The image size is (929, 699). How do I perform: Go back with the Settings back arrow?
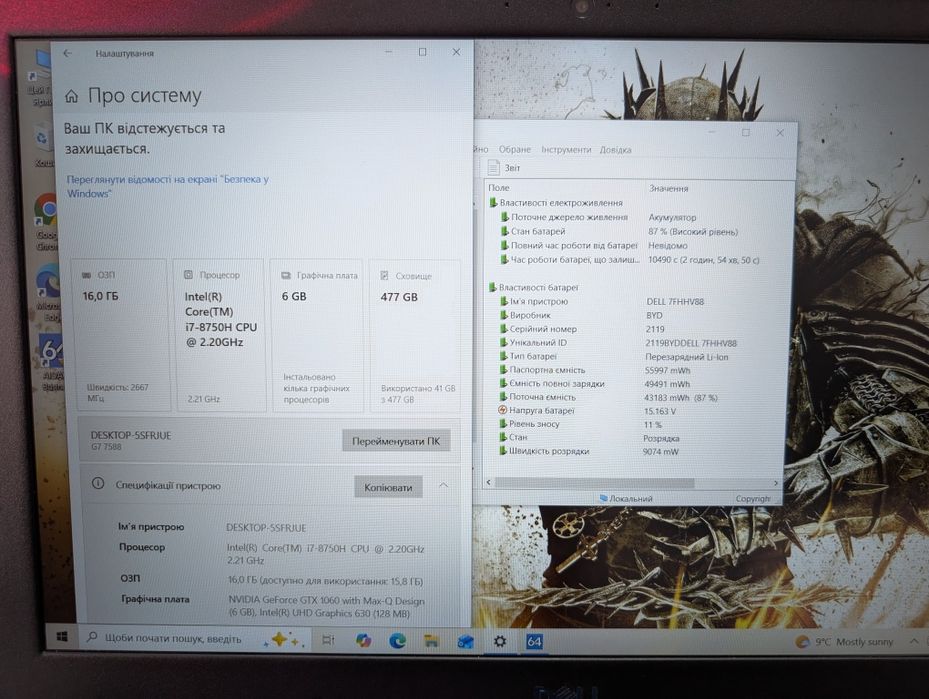(68, 53)
